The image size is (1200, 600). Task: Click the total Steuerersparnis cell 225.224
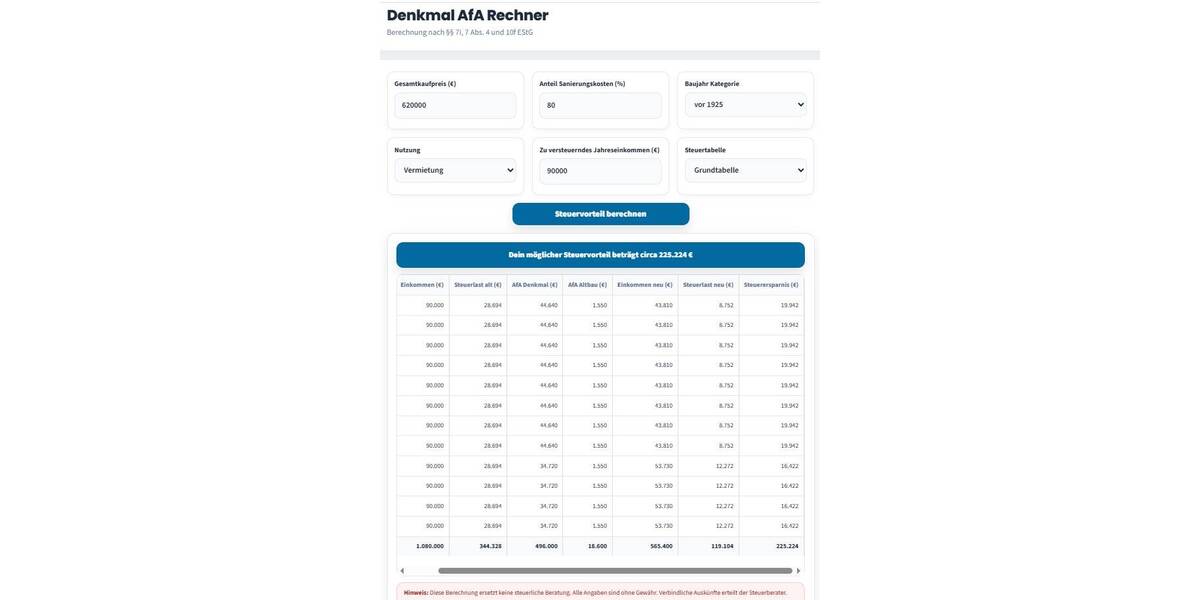pyautogui.click(x=787, y=546)
